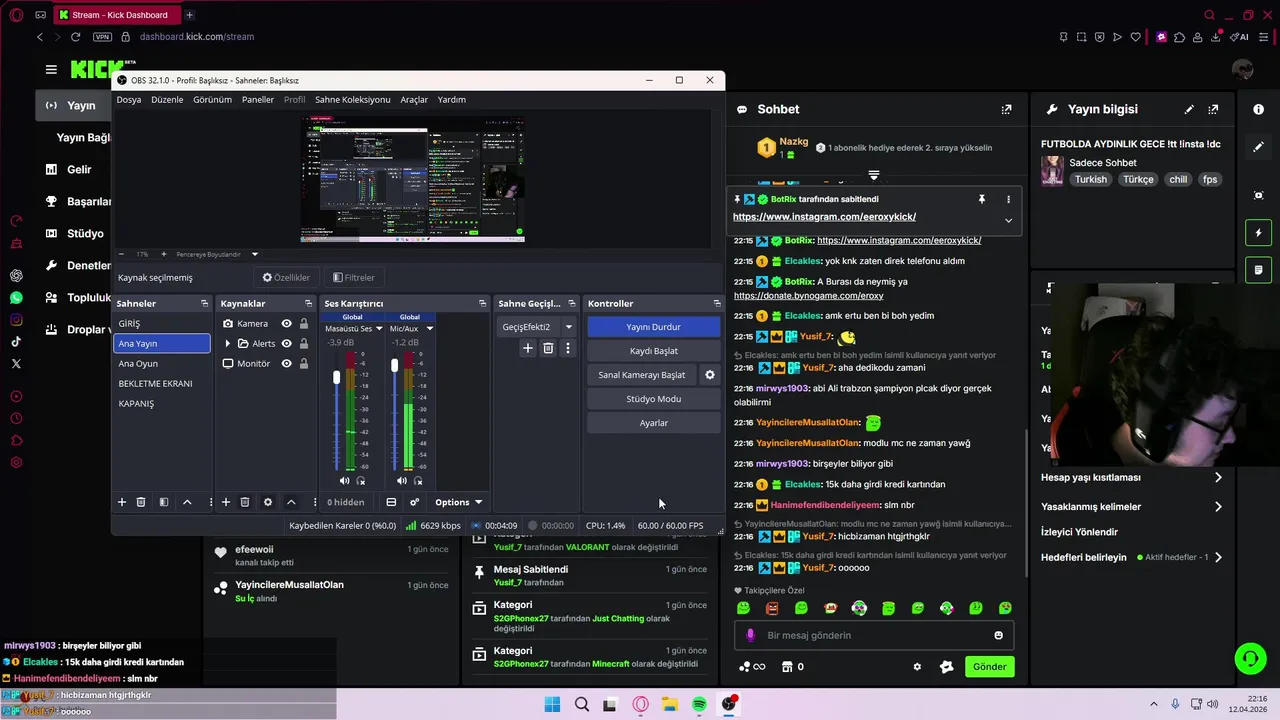Open Düzenle menu in OBS
Image resolution: width=1280 pixels, height=720 pixels.
coord(167,99)
